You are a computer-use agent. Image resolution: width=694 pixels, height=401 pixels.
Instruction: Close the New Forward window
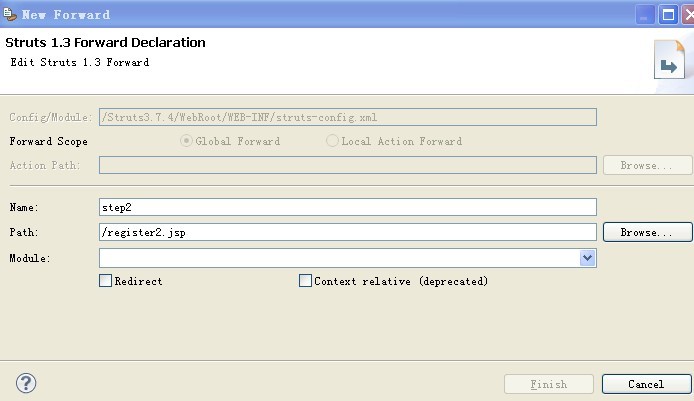(x=688, y=15)
